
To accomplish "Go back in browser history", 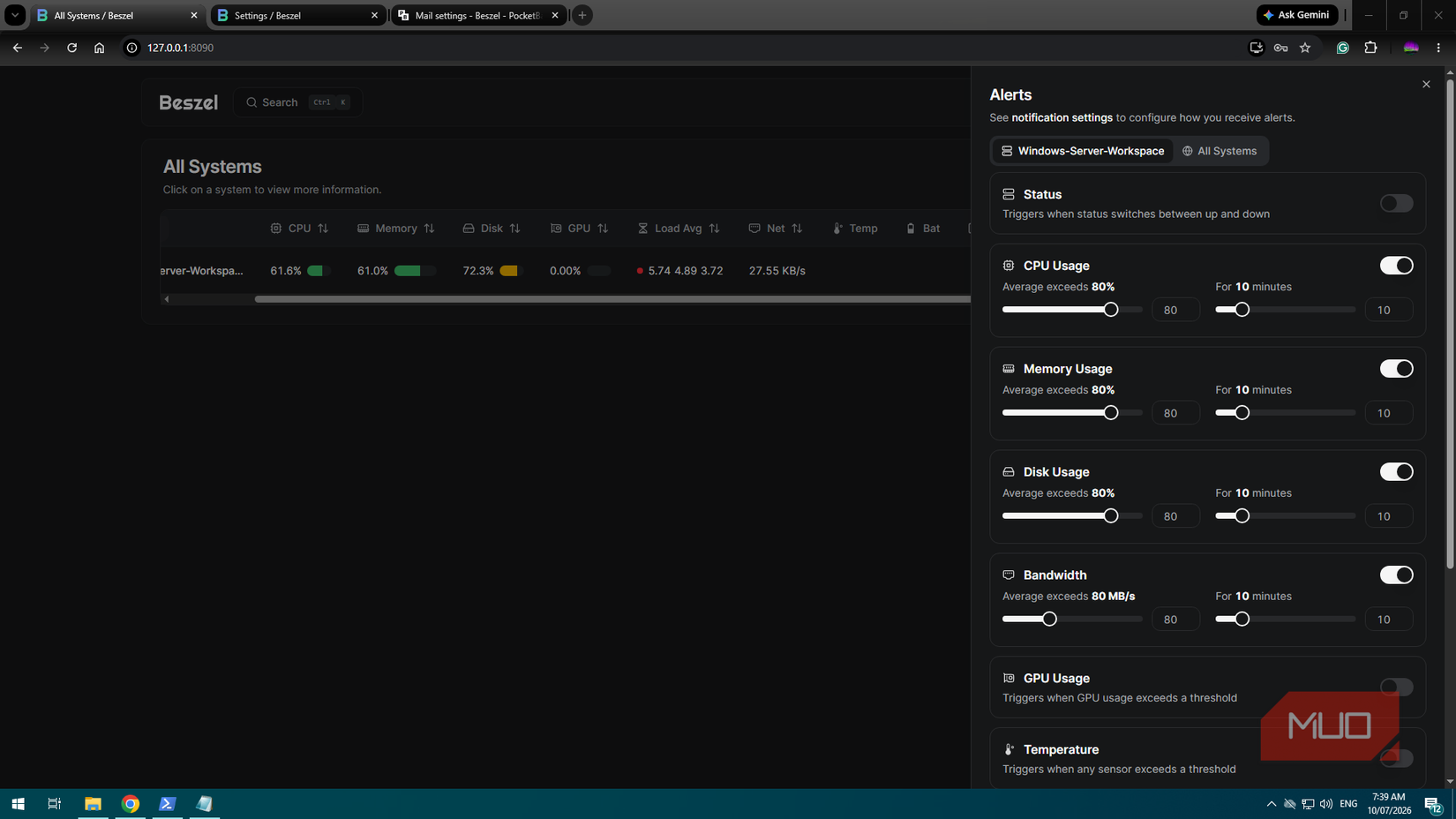I will coord(18,48).
